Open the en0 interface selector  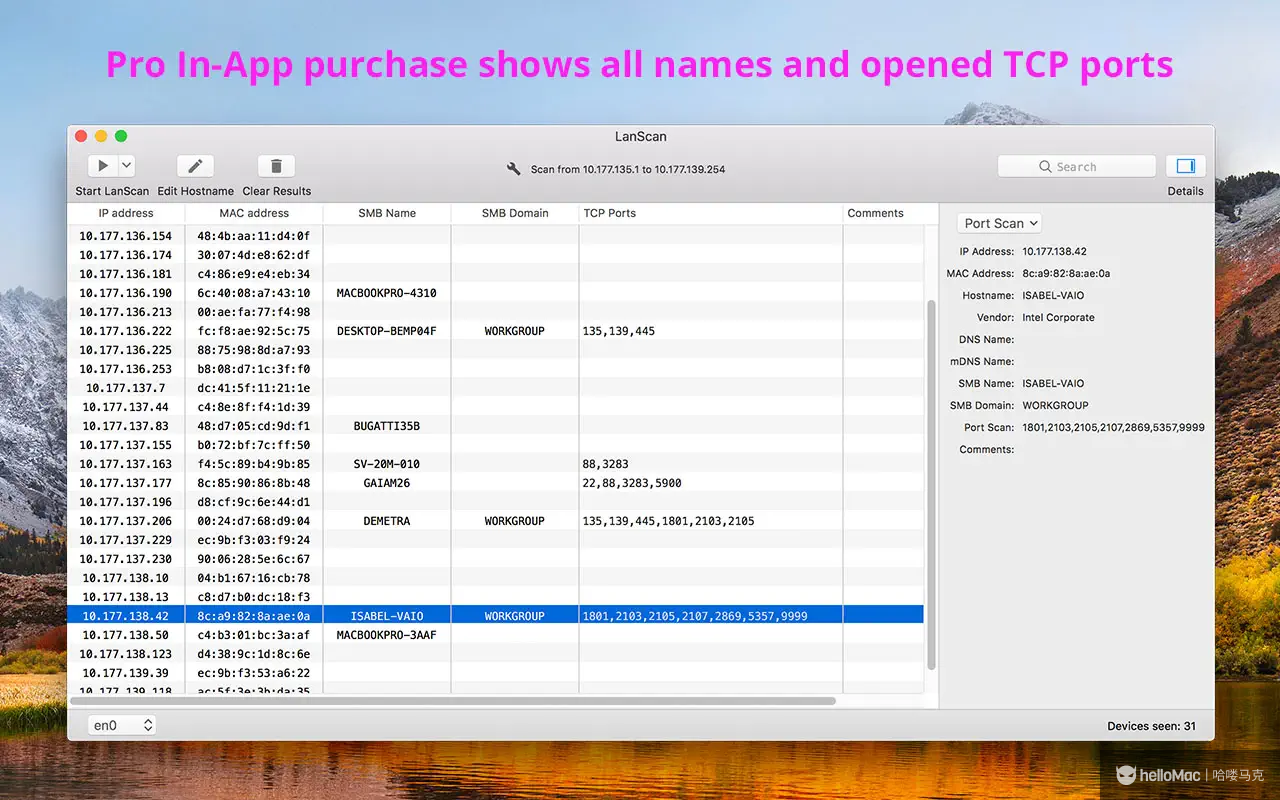[122, 725]
